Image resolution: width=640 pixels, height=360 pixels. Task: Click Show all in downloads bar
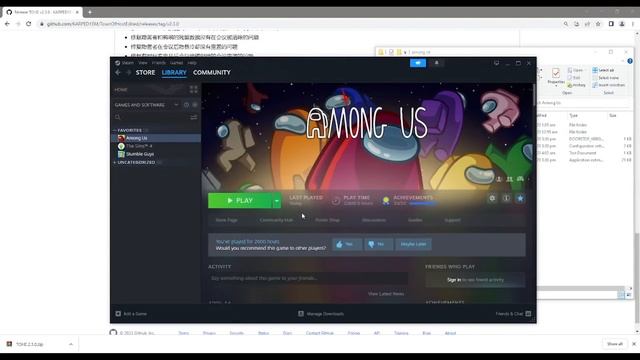pos(615,344)
